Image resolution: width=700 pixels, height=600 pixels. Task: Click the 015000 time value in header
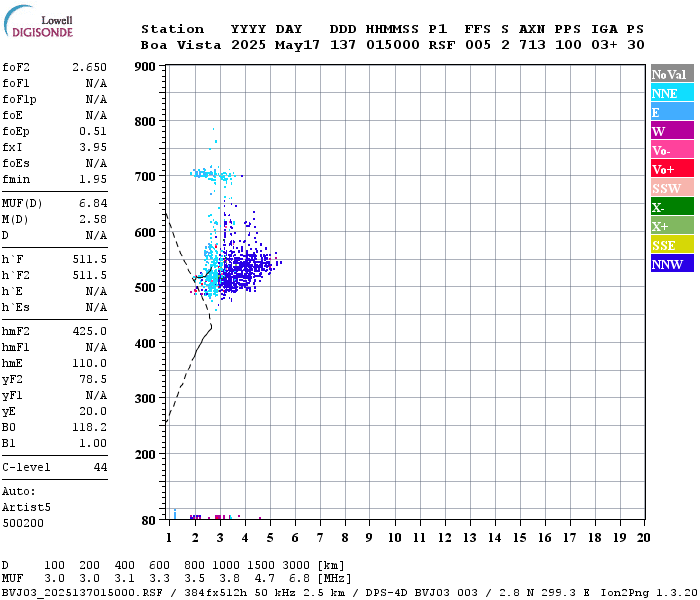(x=393, y=45)
